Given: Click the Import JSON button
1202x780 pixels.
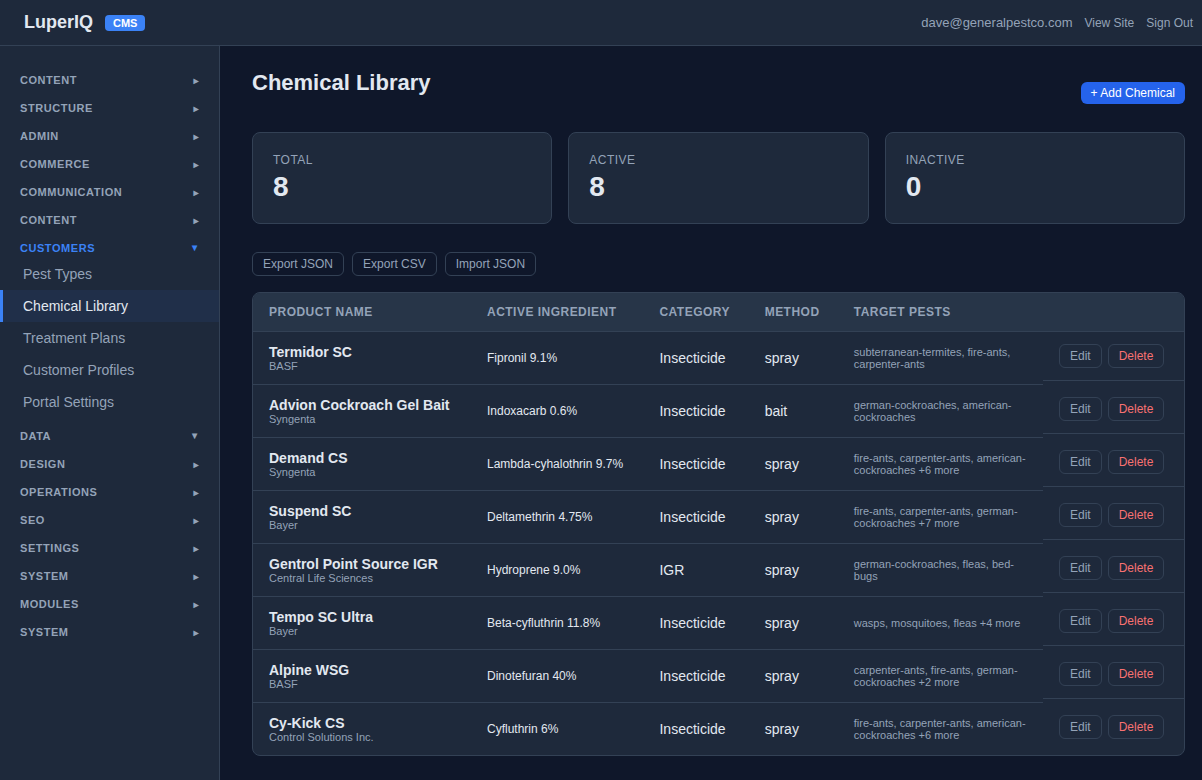Looking at the screenshot, I should pos(490,263).
